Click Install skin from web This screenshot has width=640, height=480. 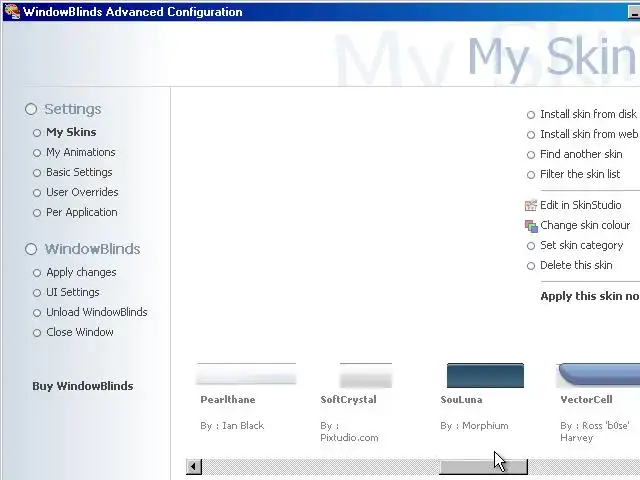(589, 134)
